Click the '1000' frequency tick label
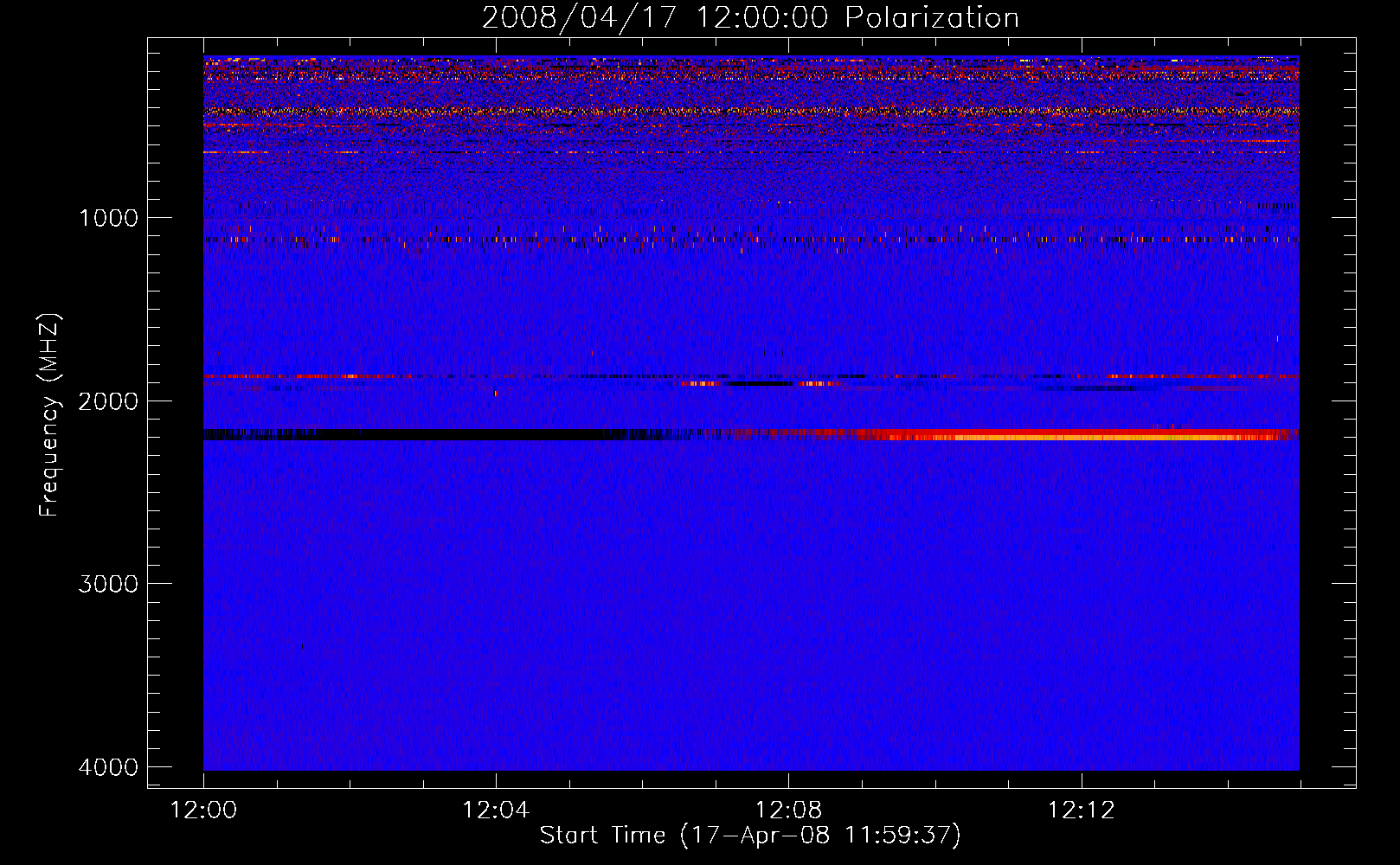 (108, 218)
